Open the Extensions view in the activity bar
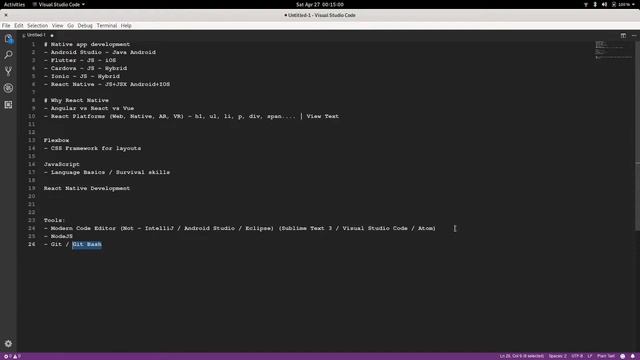The image size is (640, 360). click(9, 105)
